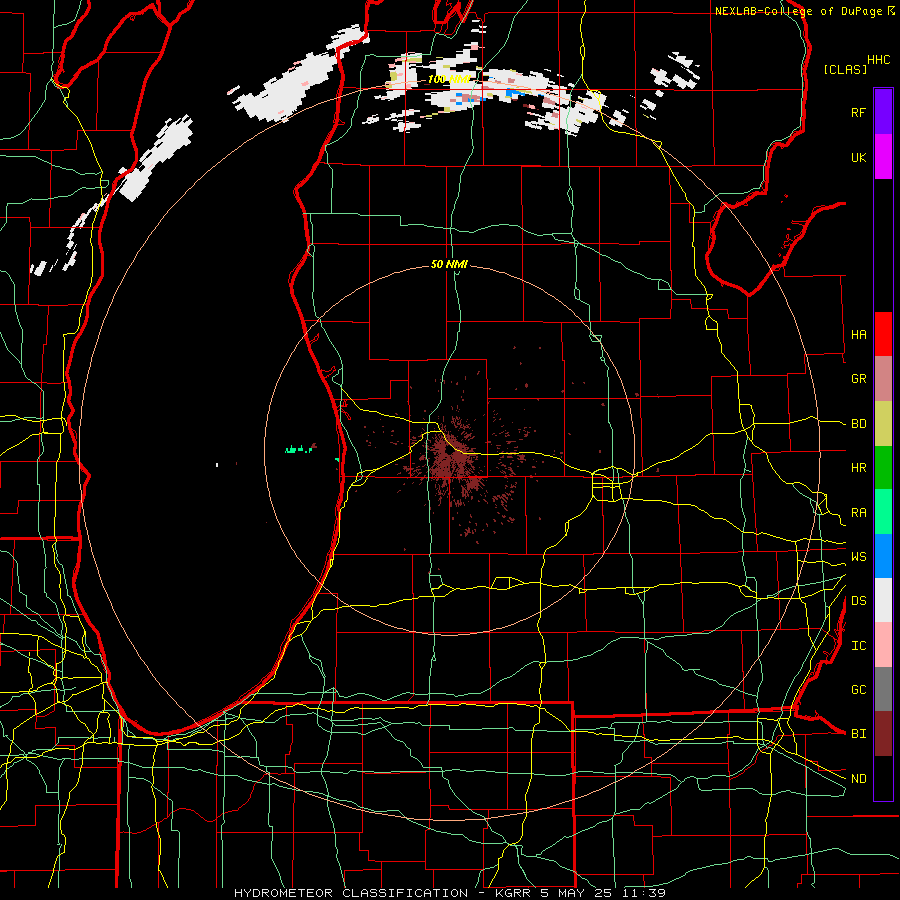Click the green rain echo over Lake Michigan
Screen dimensions: 900x900
(300, 448)
